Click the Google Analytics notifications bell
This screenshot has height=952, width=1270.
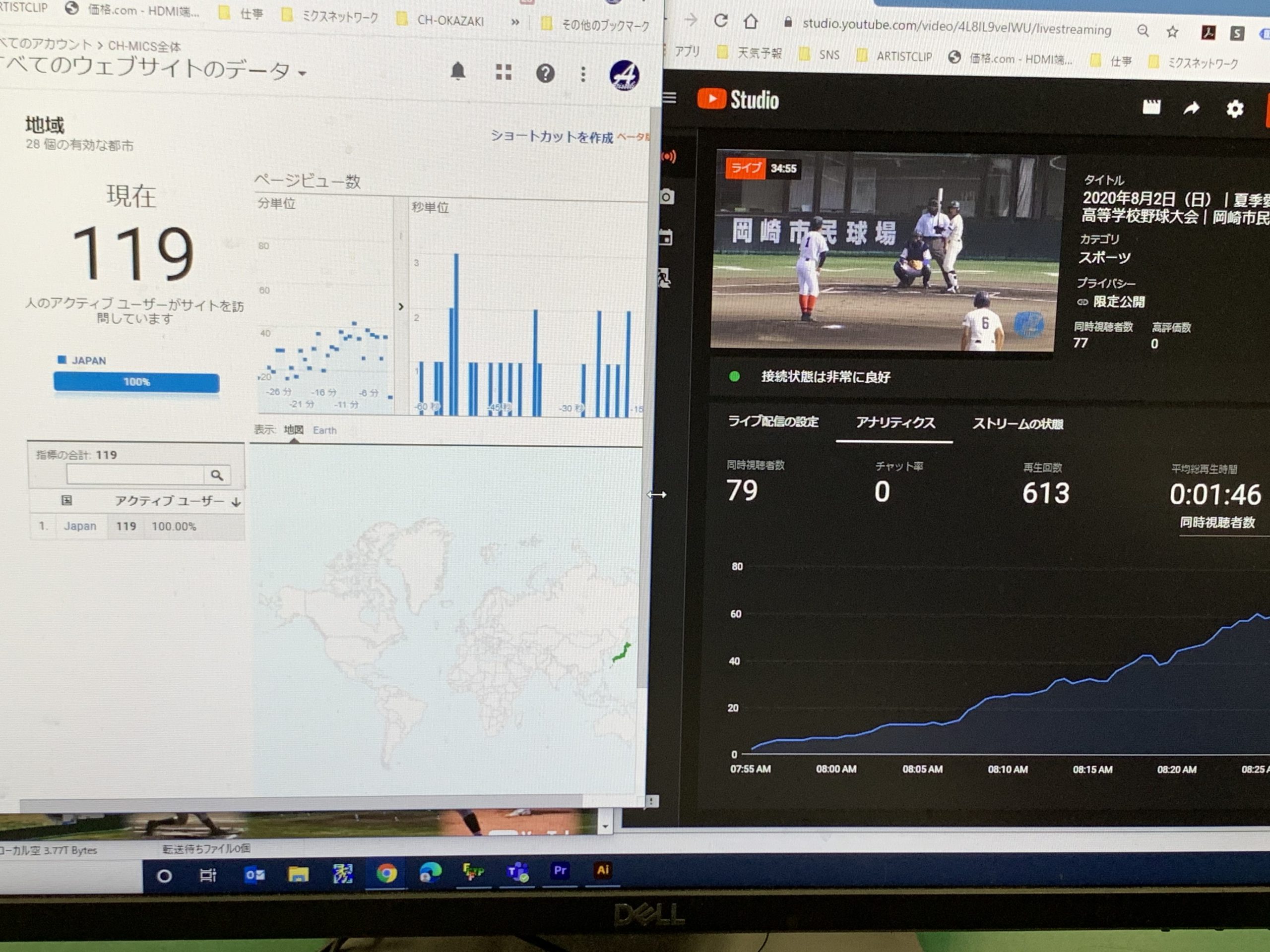click(x=457, y=72)
